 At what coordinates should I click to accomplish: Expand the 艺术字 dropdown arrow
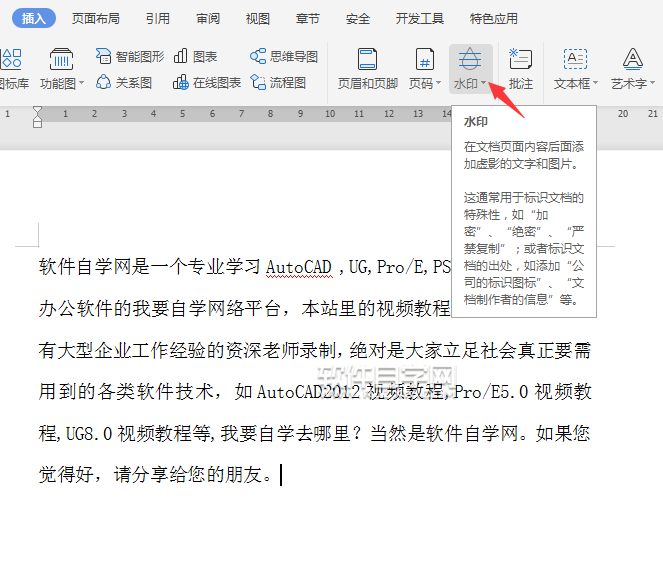652,83
